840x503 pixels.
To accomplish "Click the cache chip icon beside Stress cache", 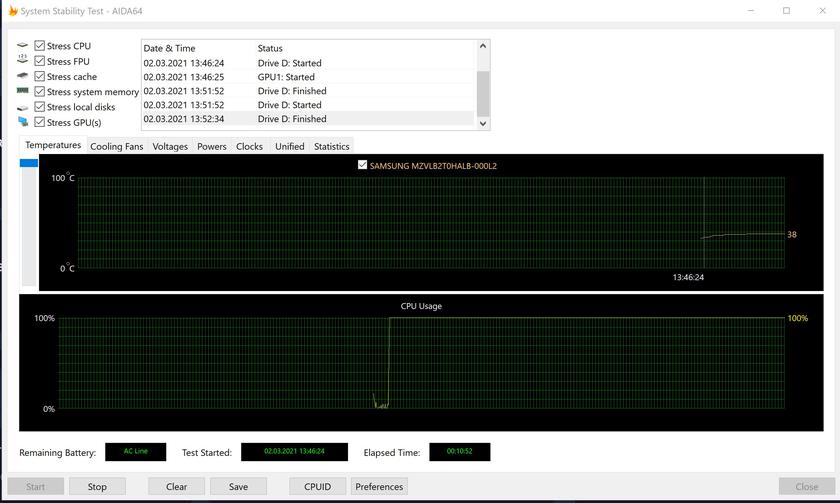I will (x=22, y=76).
